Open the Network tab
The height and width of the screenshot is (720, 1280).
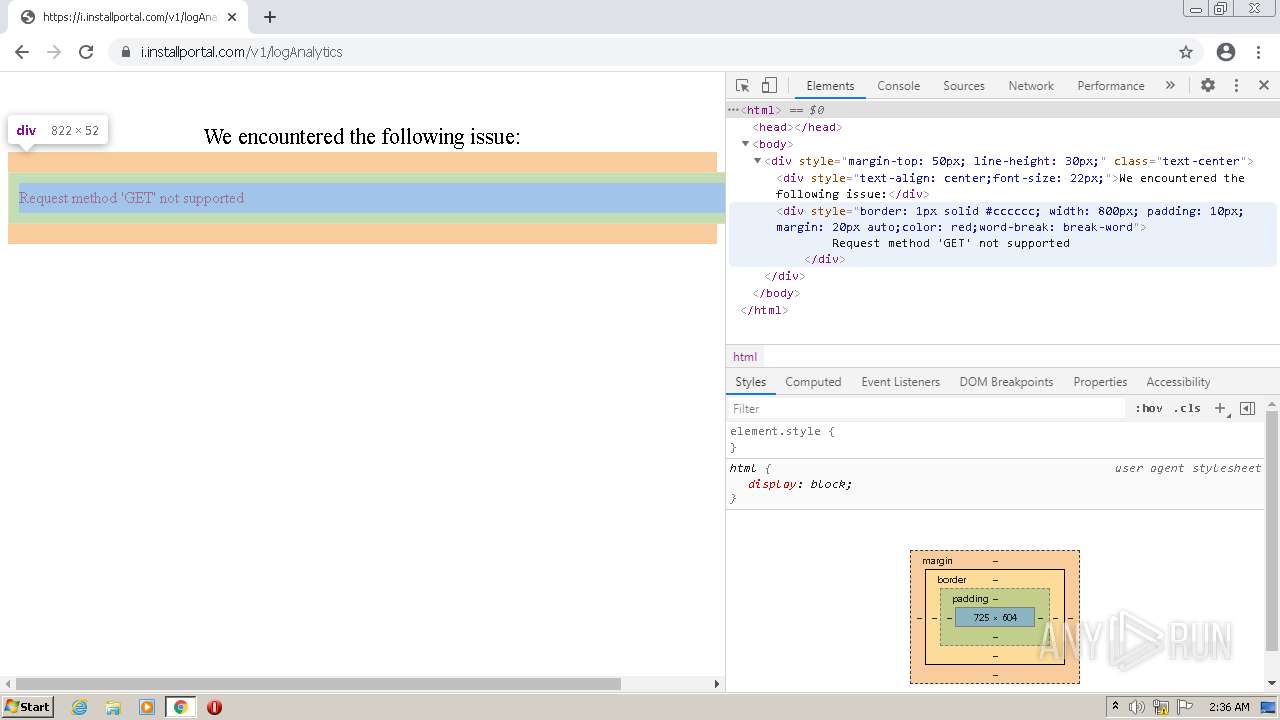tap(1031, 86)
